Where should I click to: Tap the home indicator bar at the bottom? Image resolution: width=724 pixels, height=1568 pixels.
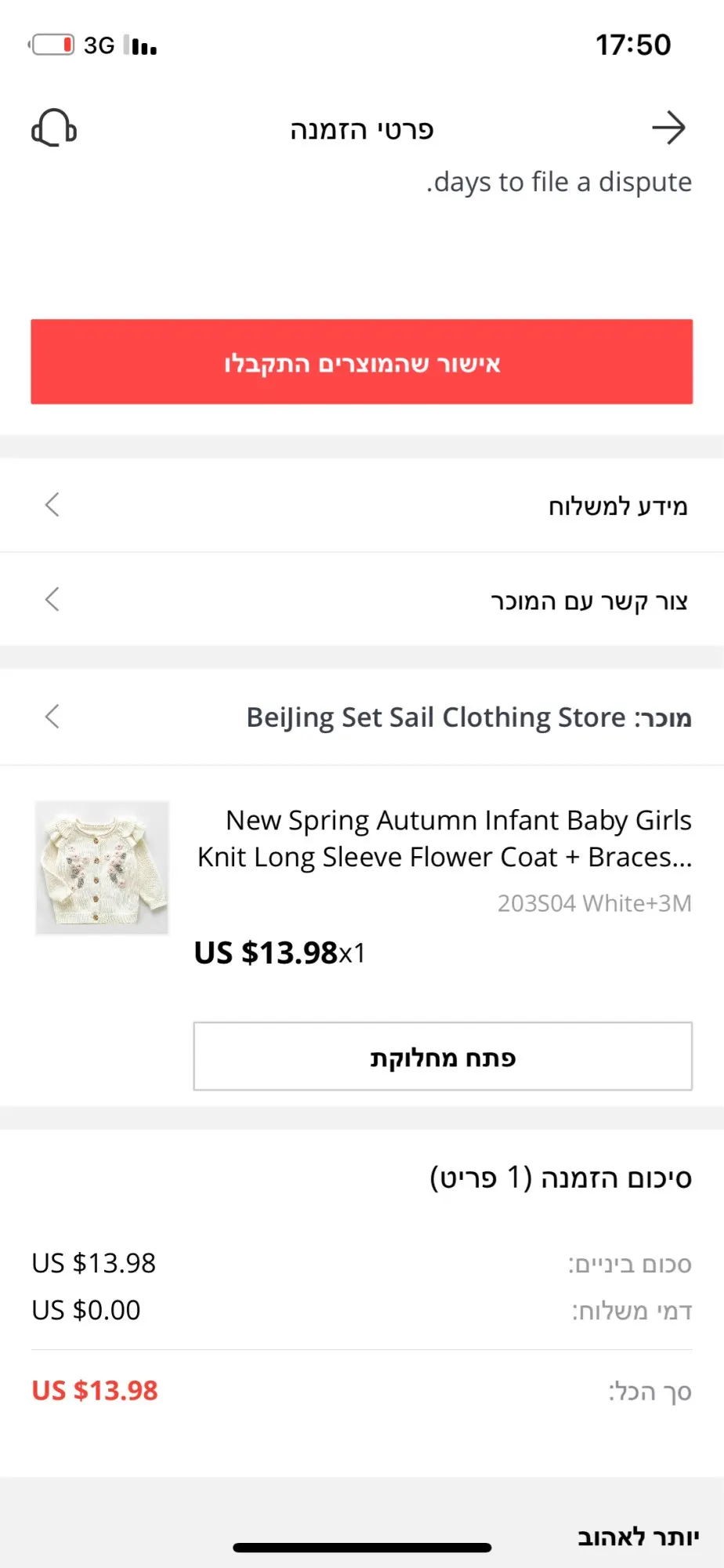(x=362, y=1548)
